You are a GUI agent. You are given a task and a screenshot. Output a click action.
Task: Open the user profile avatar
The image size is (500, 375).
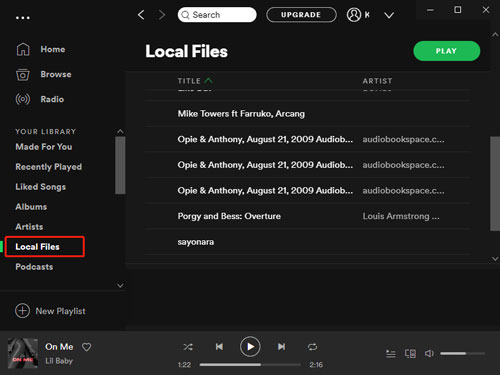(354, 15)
